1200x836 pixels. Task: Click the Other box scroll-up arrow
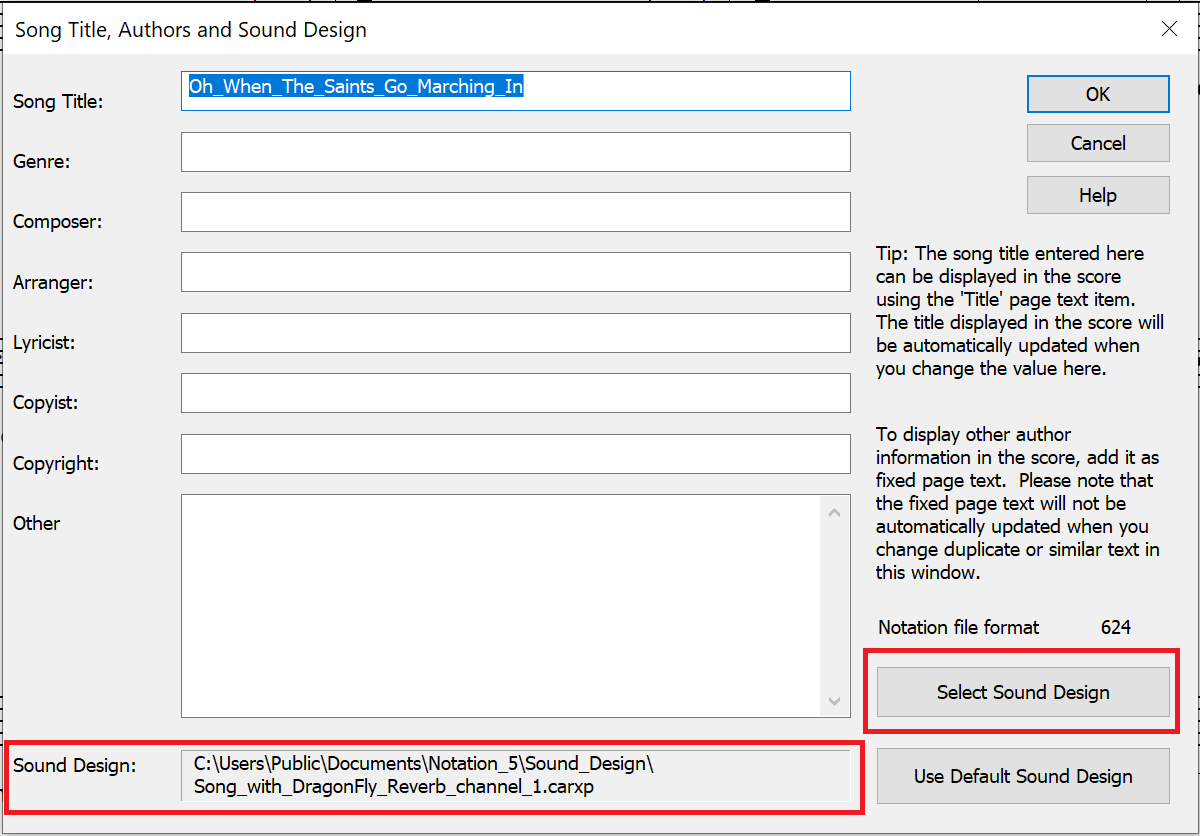835,513
